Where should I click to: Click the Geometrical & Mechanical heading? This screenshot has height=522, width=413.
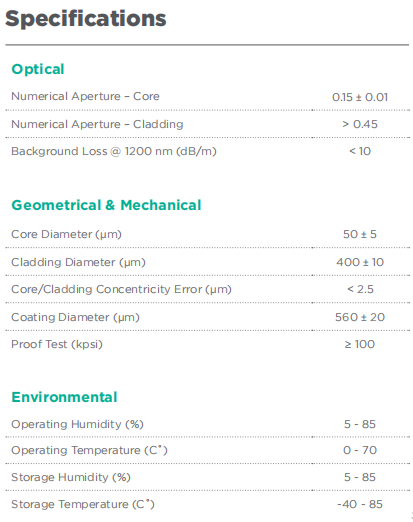(x=106, y=205)
